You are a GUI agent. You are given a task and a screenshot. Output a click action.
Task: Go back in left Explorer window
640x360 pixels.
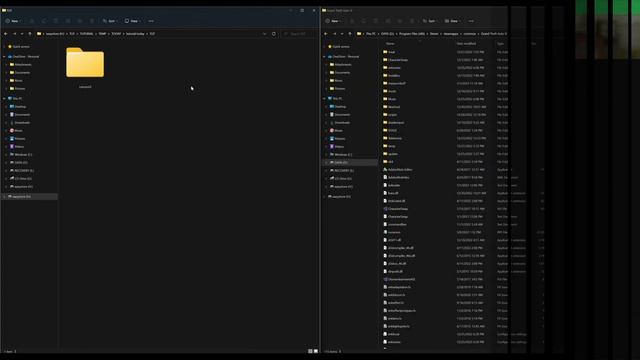pos(6,34)
